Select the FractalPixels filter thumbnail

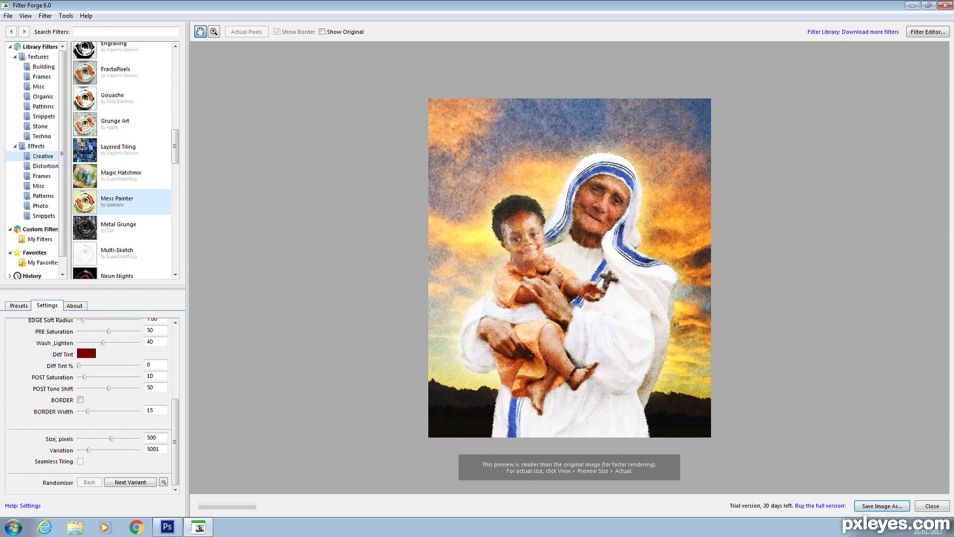pyautogui.click(x=85, y=73)
